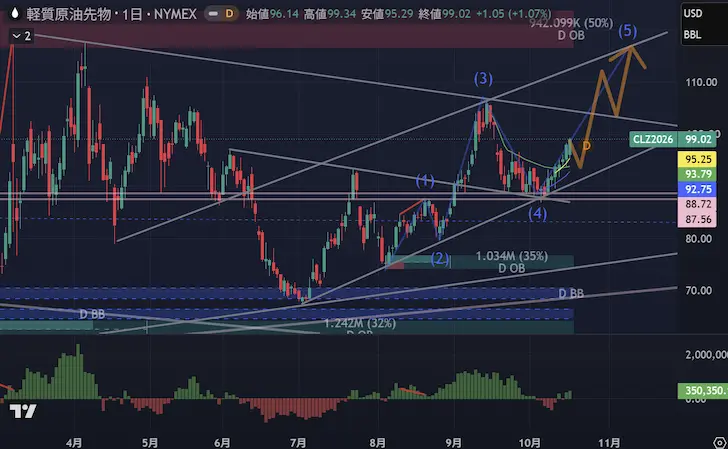
Task: Click the symbol title 軽質原油先物
Action: click(69, 14)
